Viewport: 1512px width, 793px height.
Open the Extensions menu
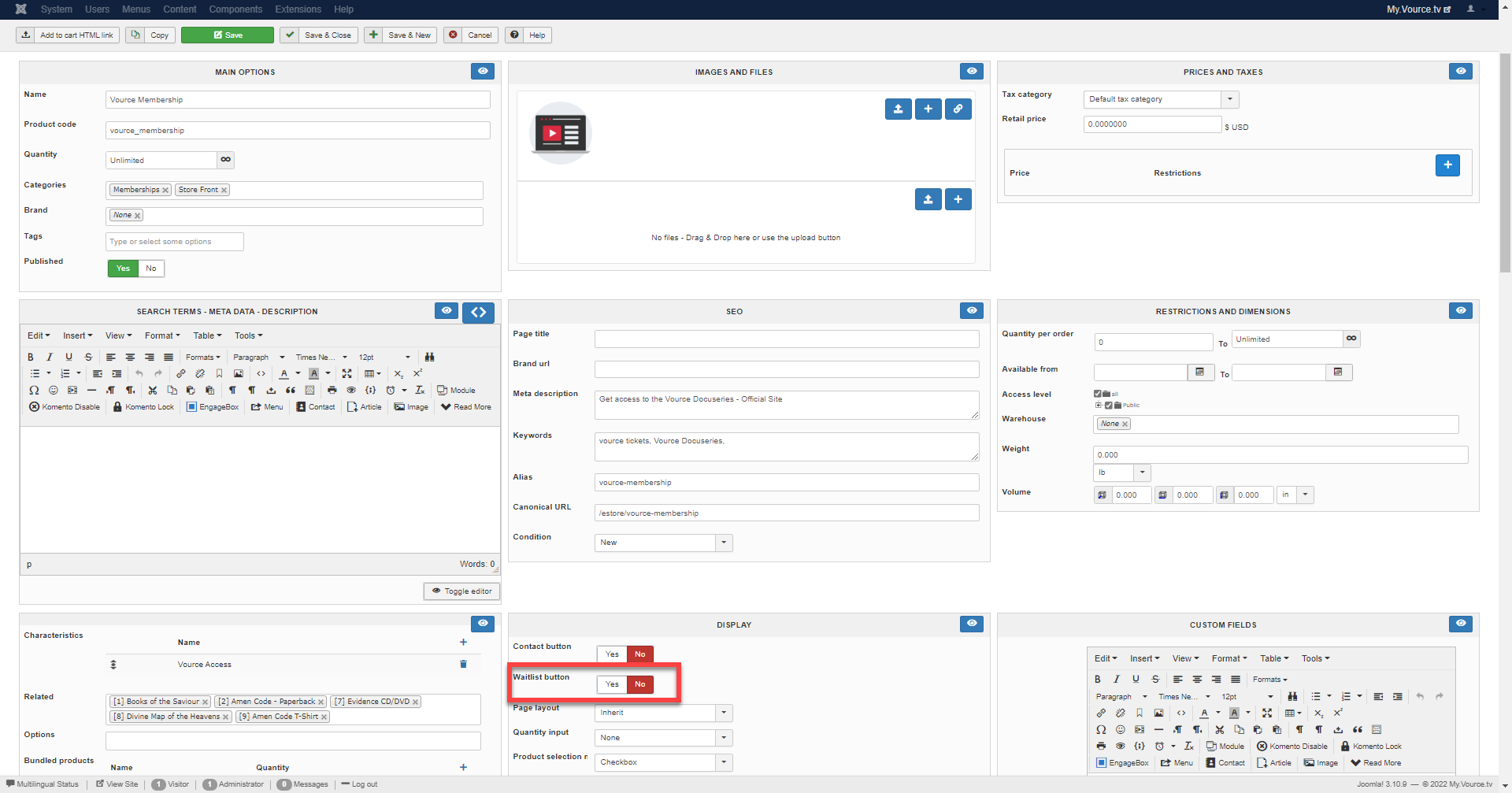[x=298, y=9]
